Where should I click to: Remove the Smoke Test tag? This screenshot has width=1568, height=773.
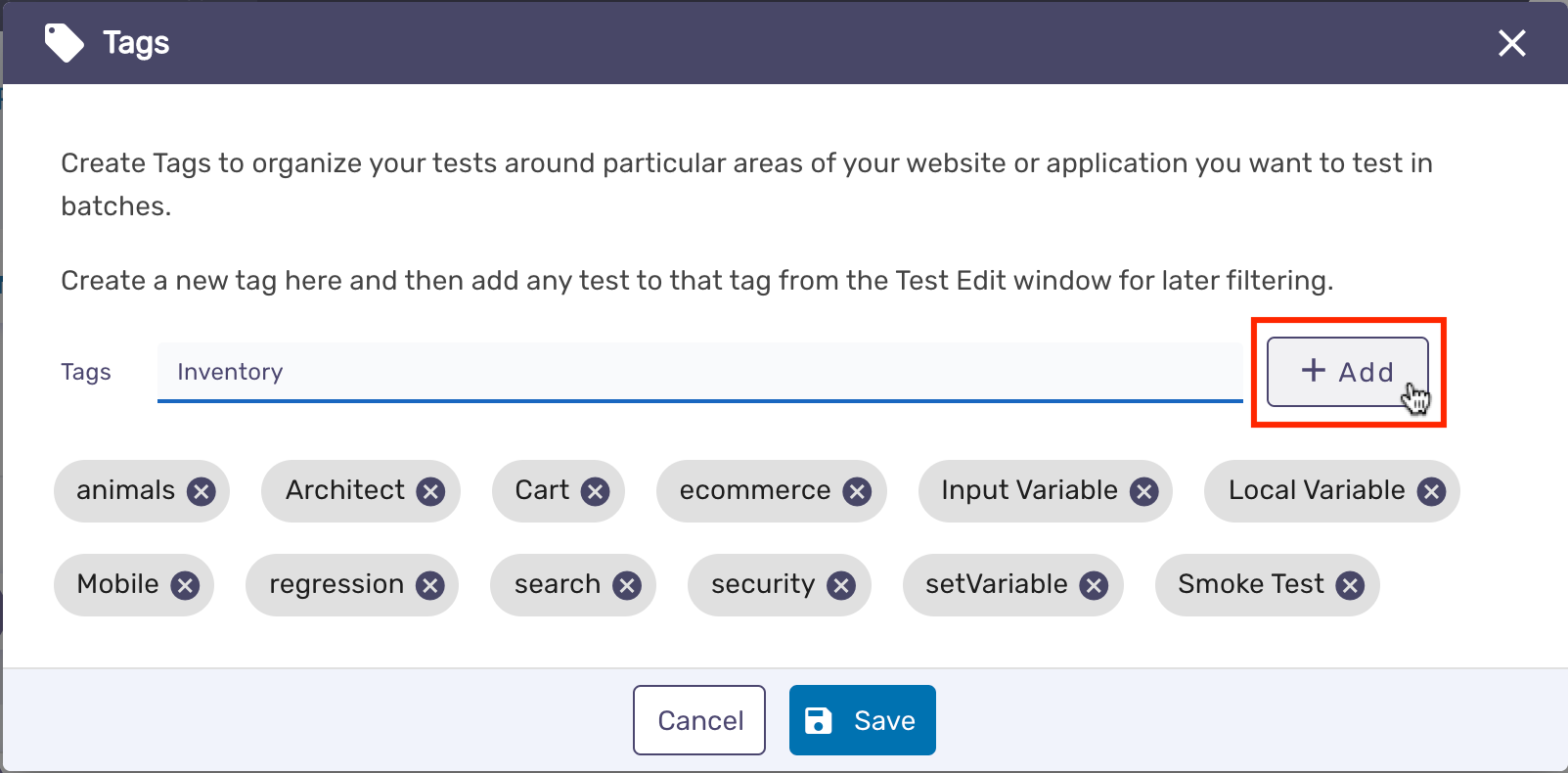tap(1350, 585)
